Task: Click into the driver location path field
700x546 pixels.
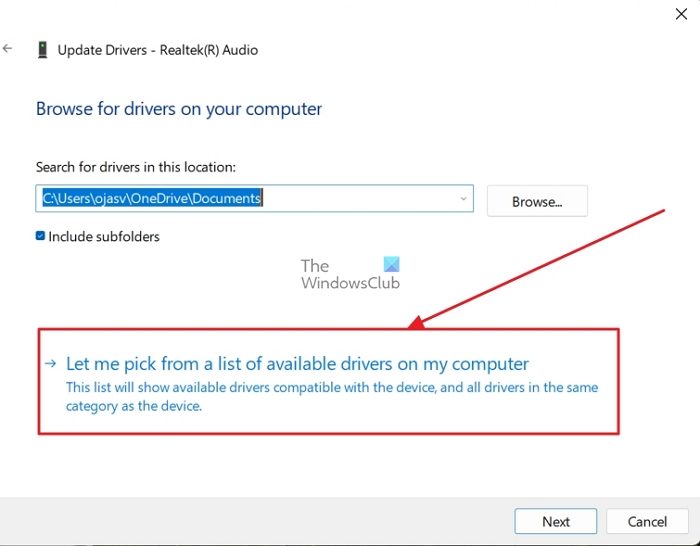Action: click(254, 199)
